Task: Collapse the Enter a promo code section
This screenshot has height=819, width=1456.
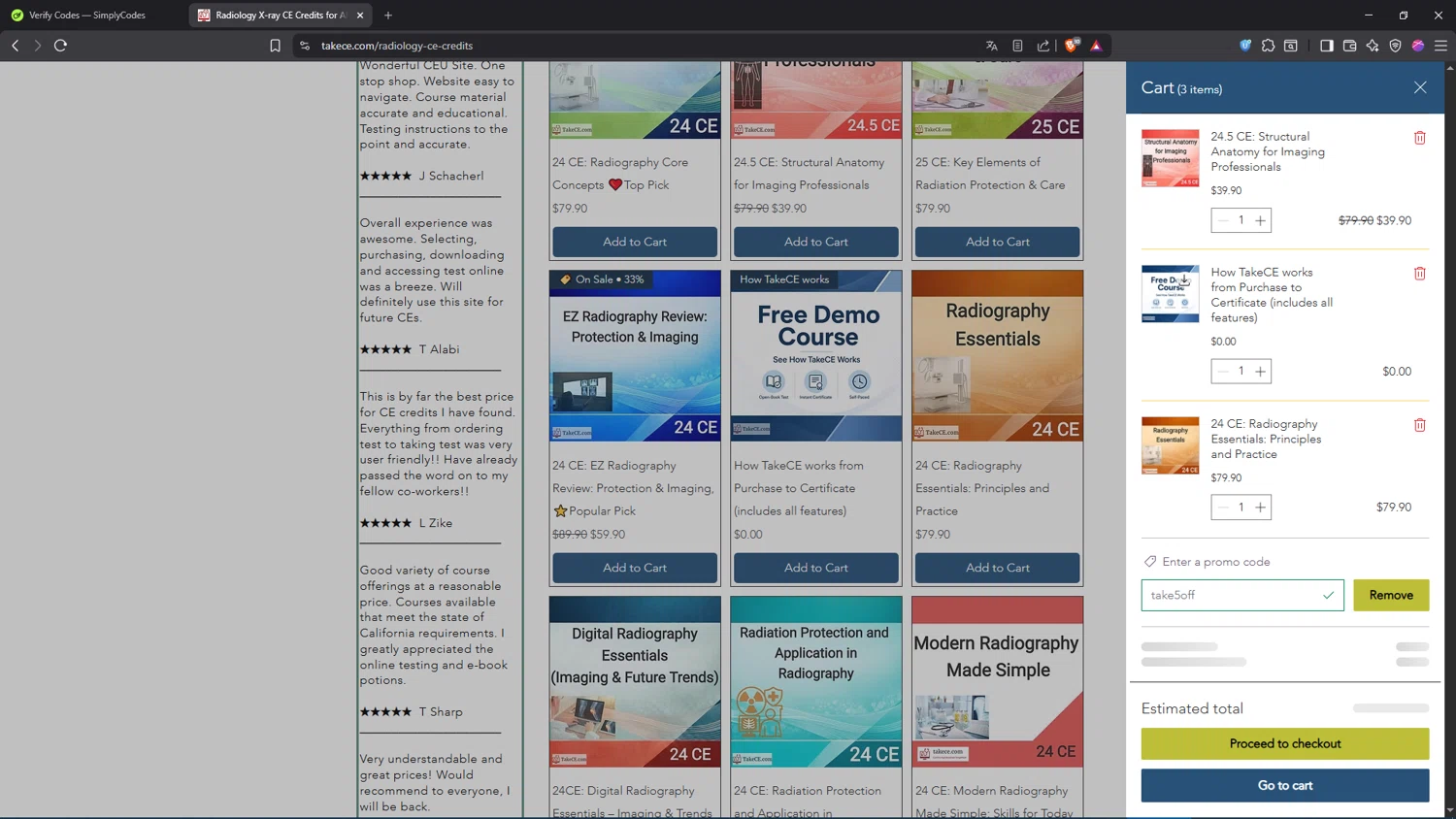Action: (1207, 562)
